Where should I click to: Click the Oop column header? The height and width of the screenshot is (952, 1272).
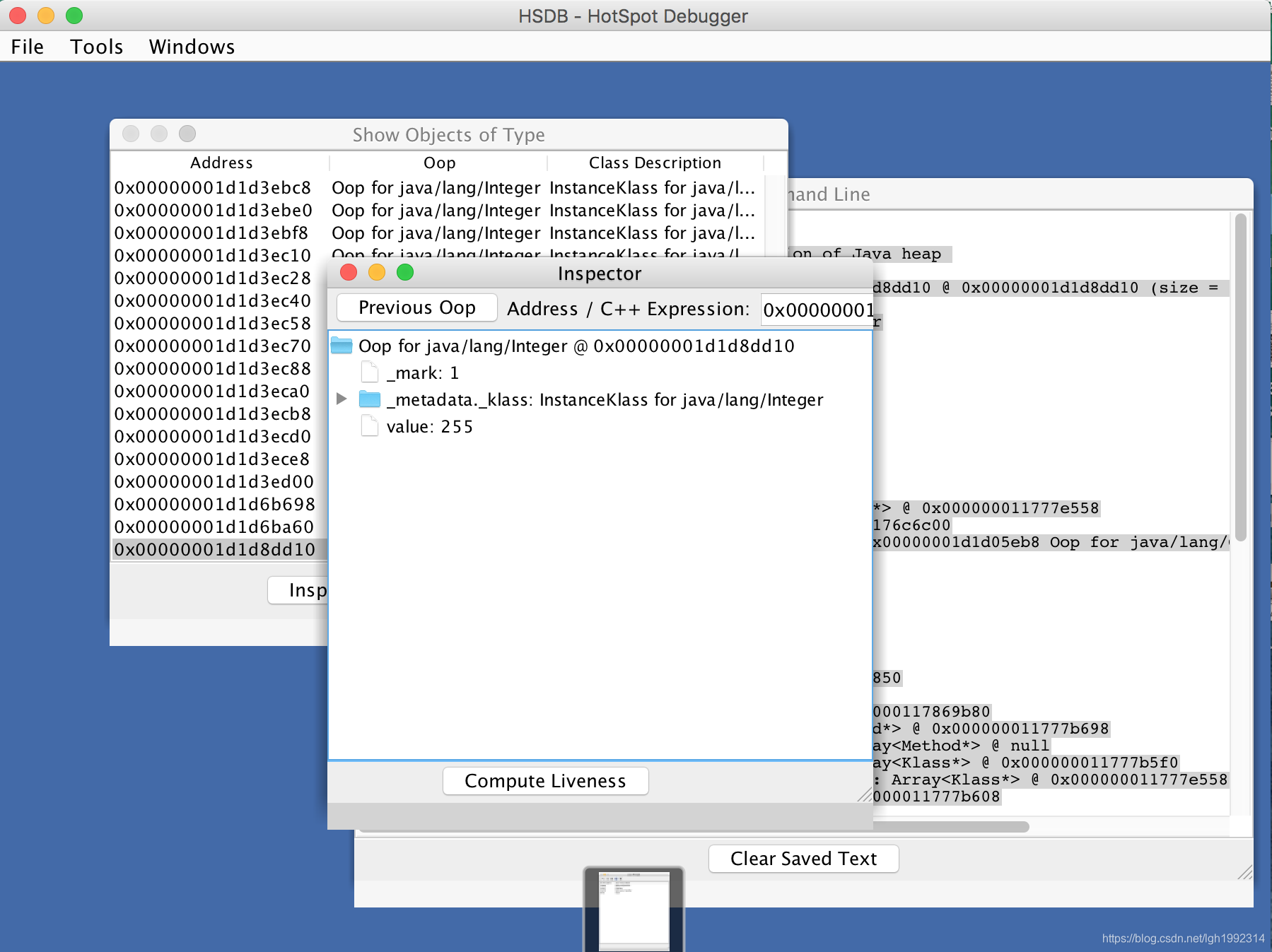pyautogui.click(x=439, y=163)
